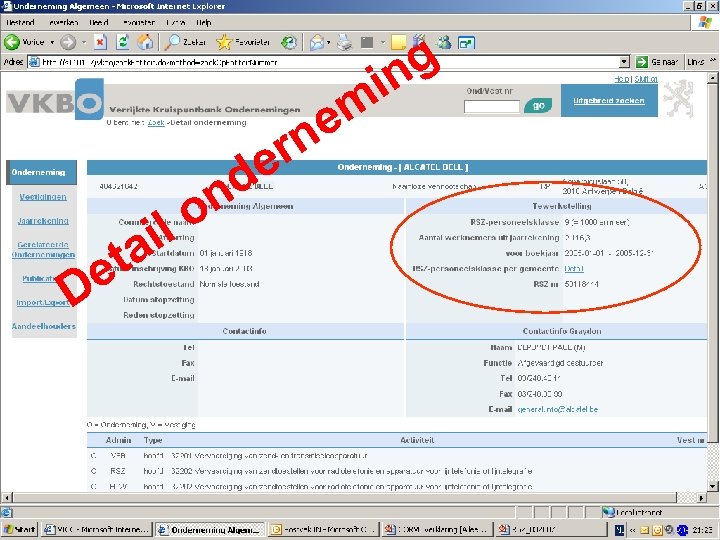Image resolution: width=720 pixels, height=540 pixels.
Task: Open the Mail envelope toolbar icon
Action: (316, 43)
